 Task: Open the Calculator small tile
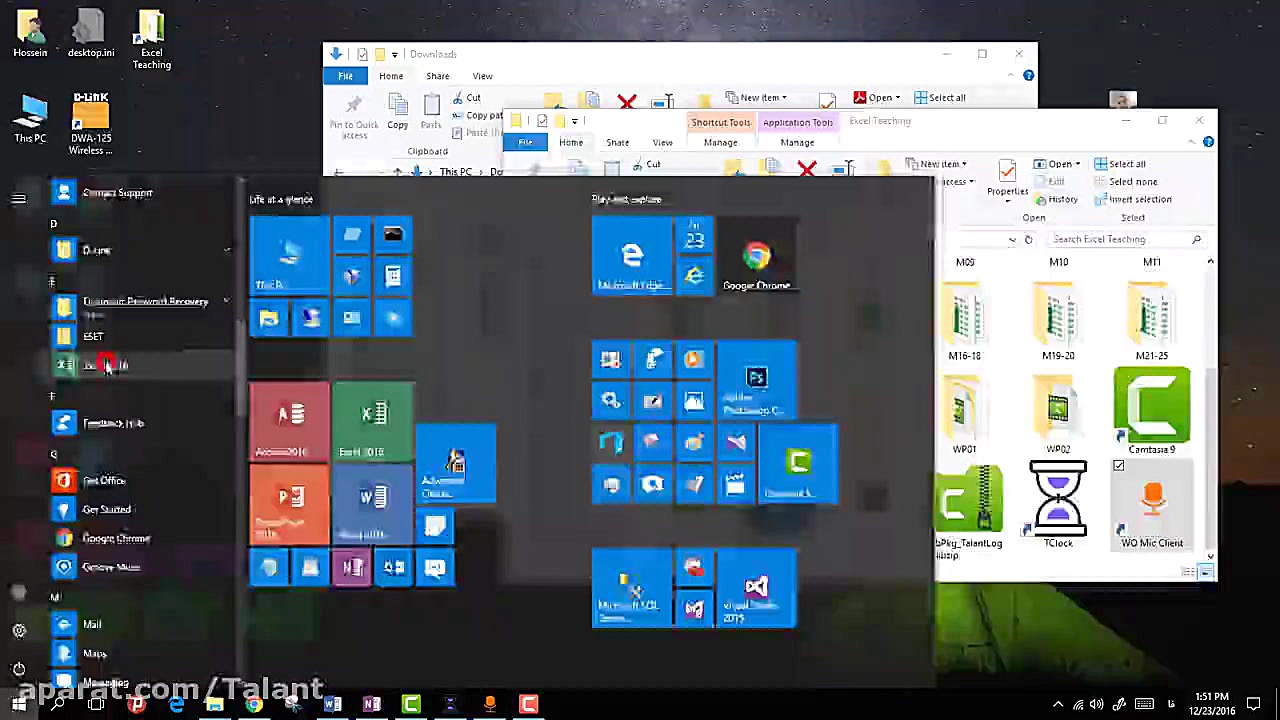[393, 277]
